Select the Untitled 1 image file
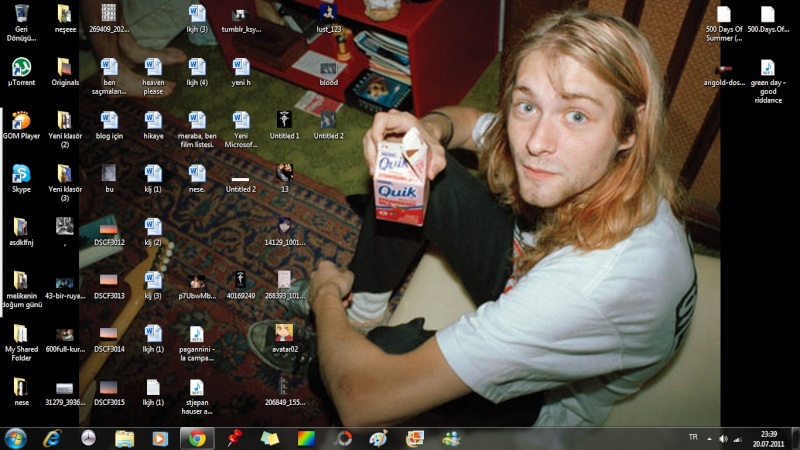Image resolution: width=800 pixels, height=450 pixels. click(284, 125)
